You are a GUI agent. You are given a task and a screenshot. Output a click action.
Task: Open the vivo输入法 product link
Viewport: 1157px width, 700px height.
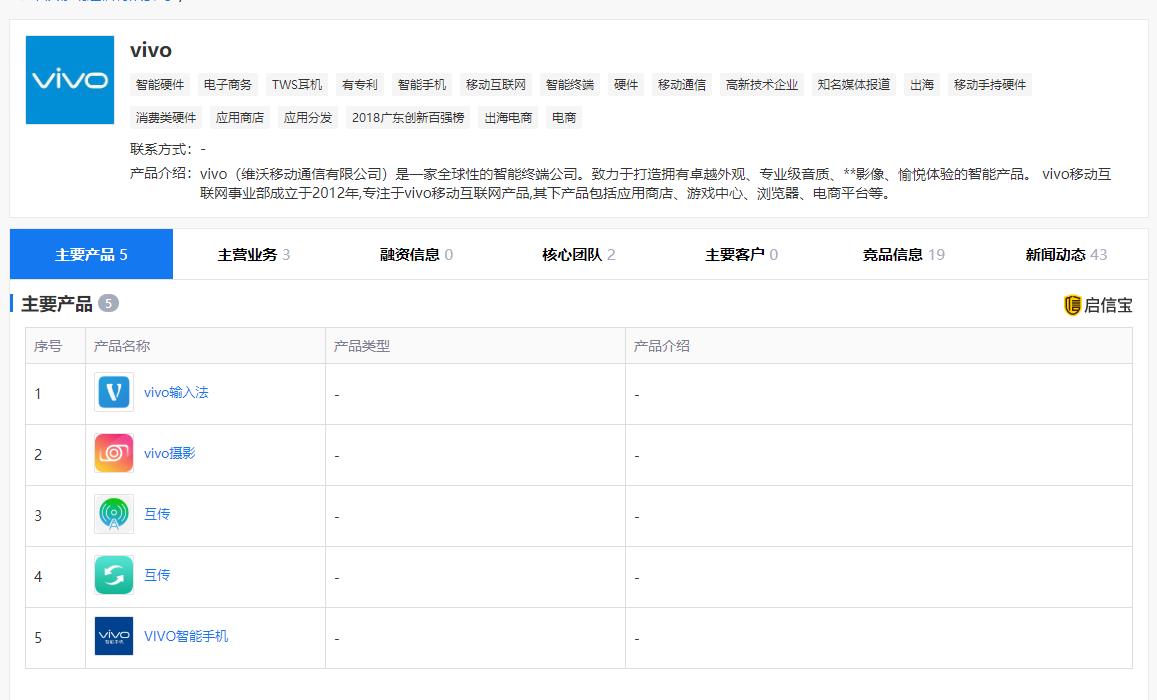pos(176,393)
